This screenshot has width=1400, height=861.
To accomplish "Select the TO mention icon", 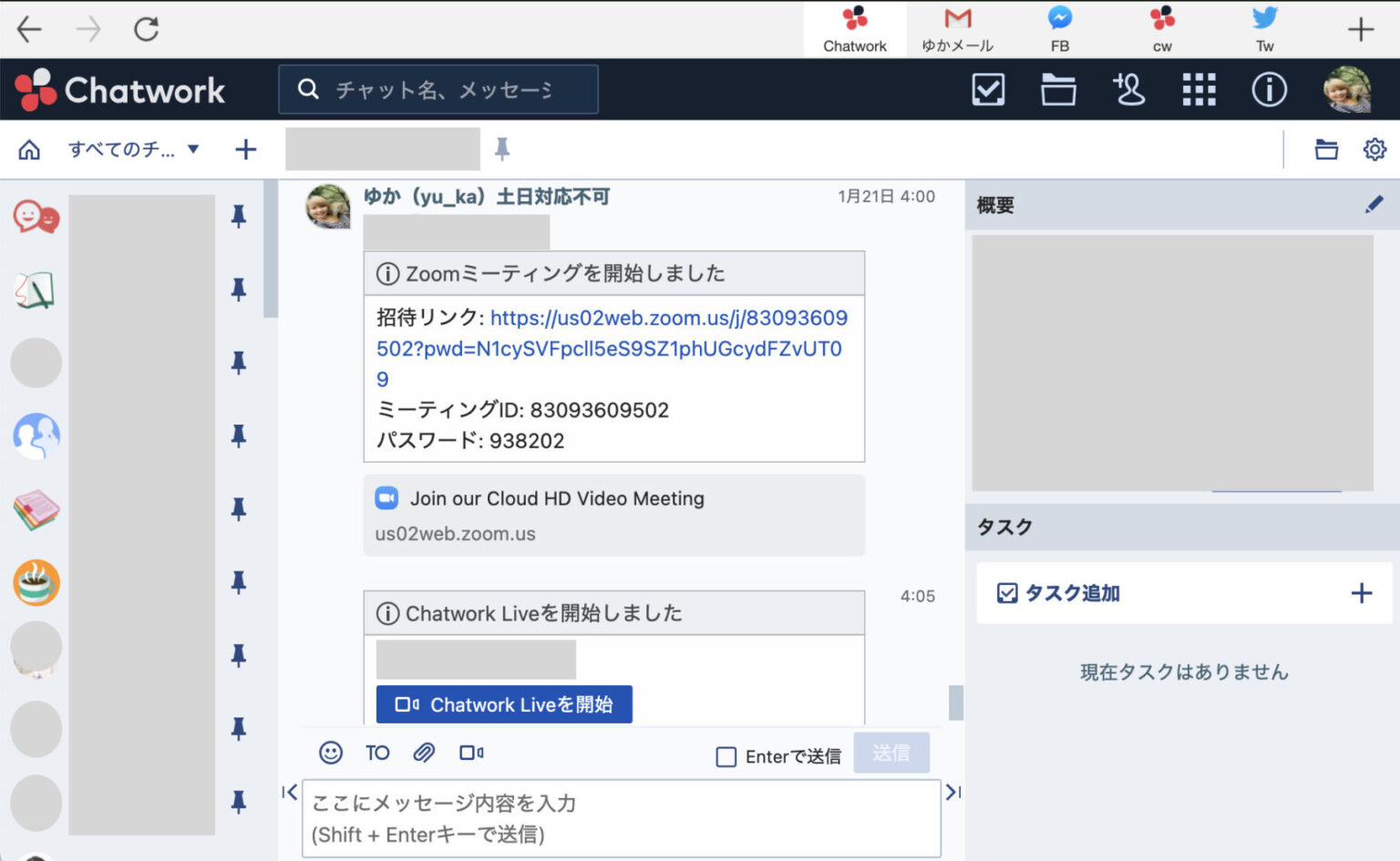I will pyautogui.click(x=377, y=753).
